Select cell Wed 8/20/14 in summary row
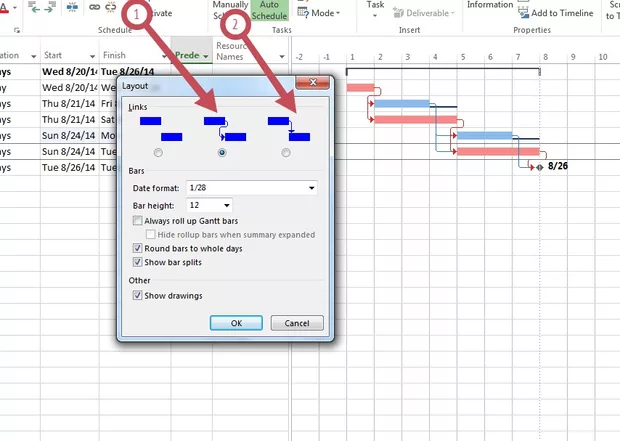 tap(69, 72)
